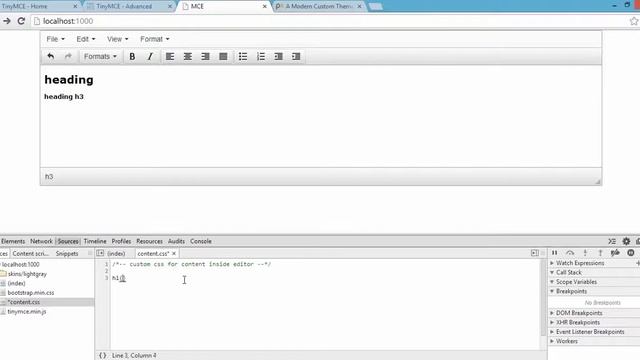640x360 pixels.
Task: Pretty print with the braces button
Action: pyautogui.click(x=102, y=356)
